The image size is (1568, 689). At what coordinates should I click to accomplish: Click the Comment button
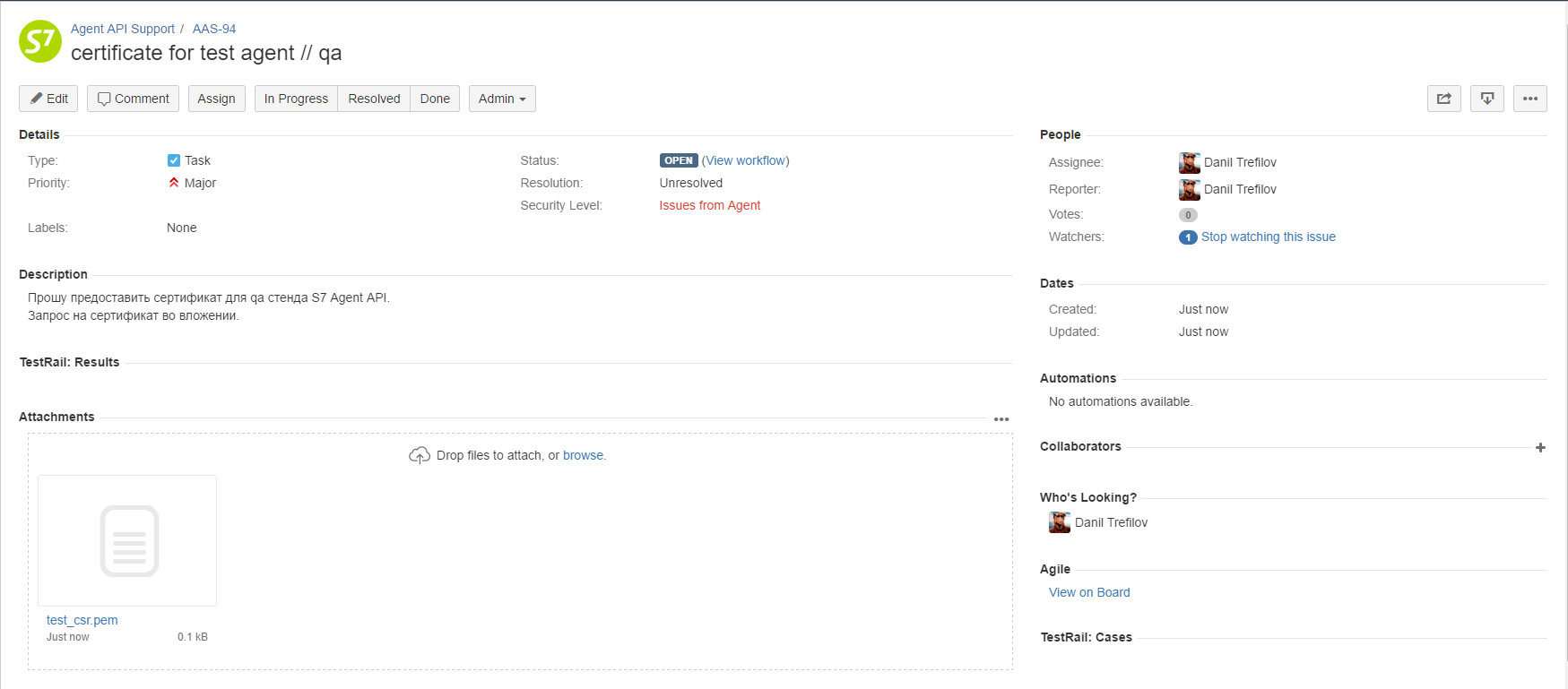tap(133, 99)
